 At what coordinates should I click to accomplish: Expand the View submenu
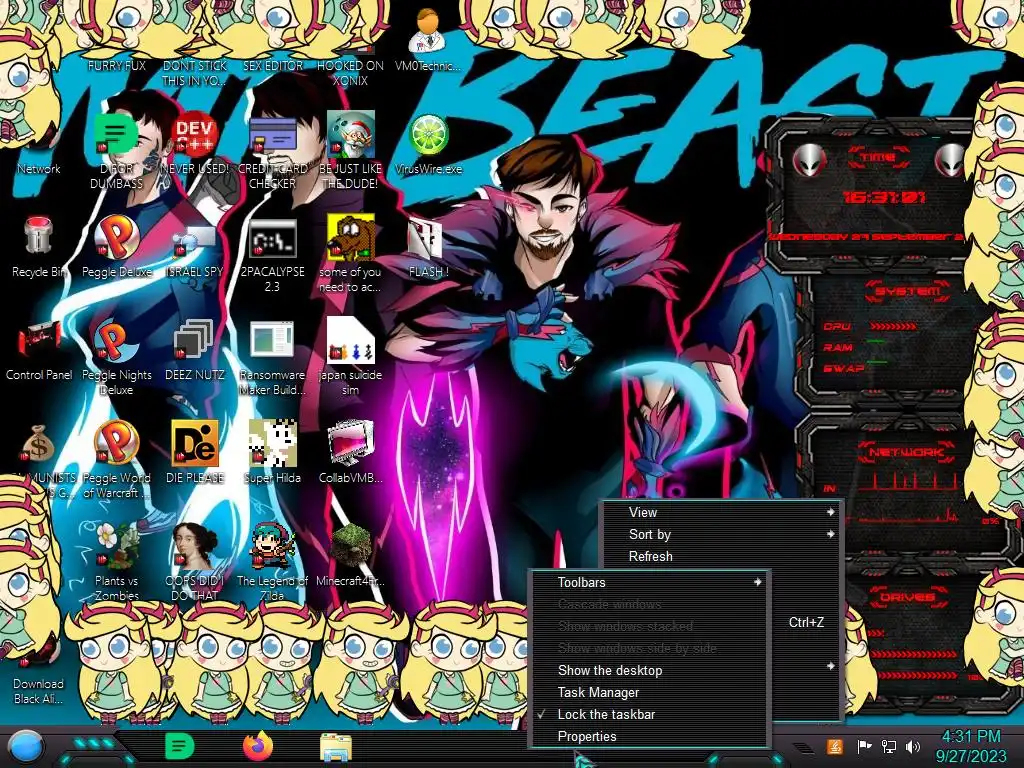pyautogui.click(x=722, y=512)
